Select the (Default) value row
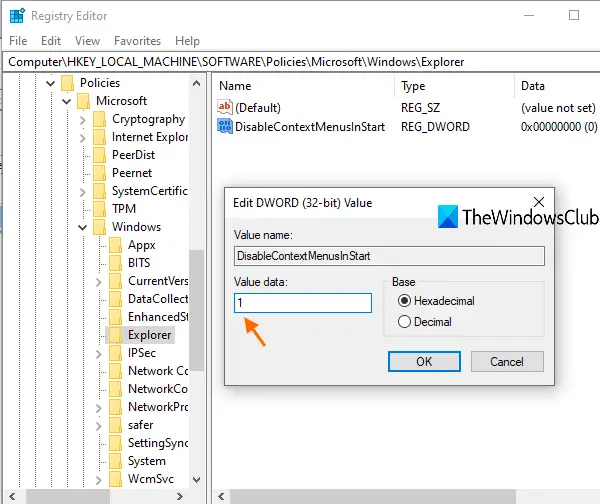This screenshot has height=504, width=600. click(407, 108)
